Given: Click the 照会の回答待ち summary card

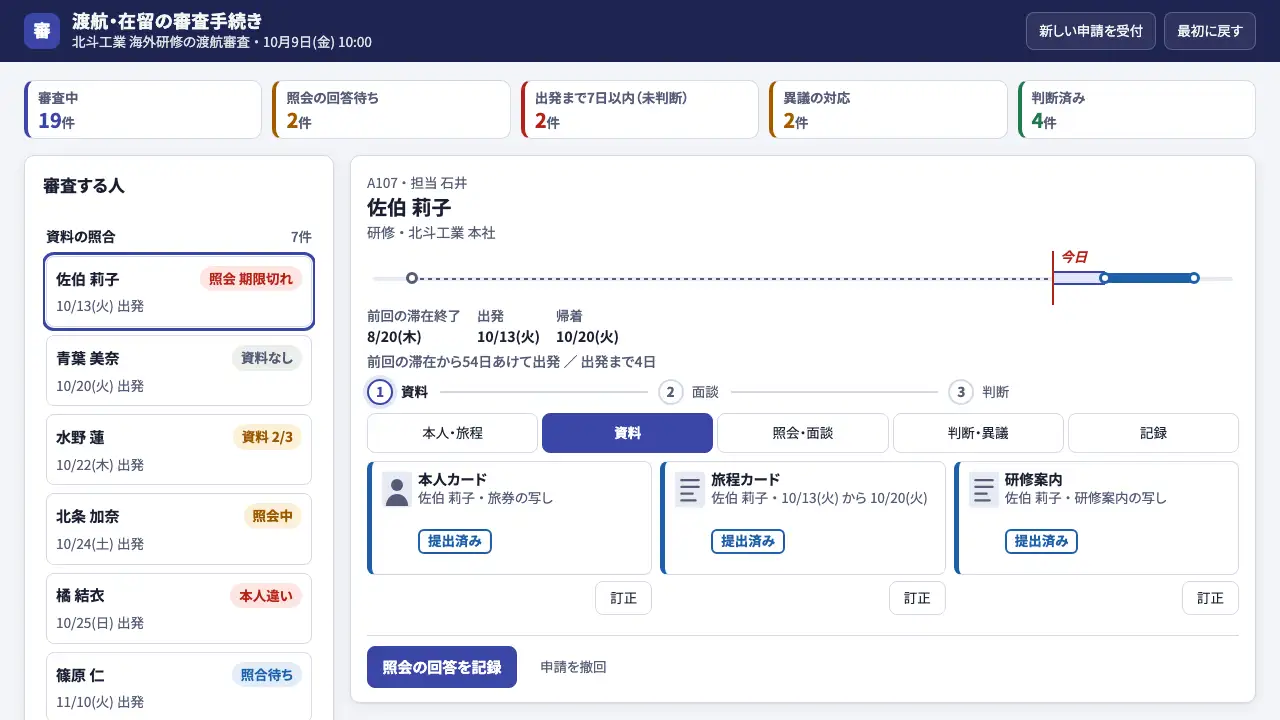Looking at the screenshot, I should (x=391, y=110).
